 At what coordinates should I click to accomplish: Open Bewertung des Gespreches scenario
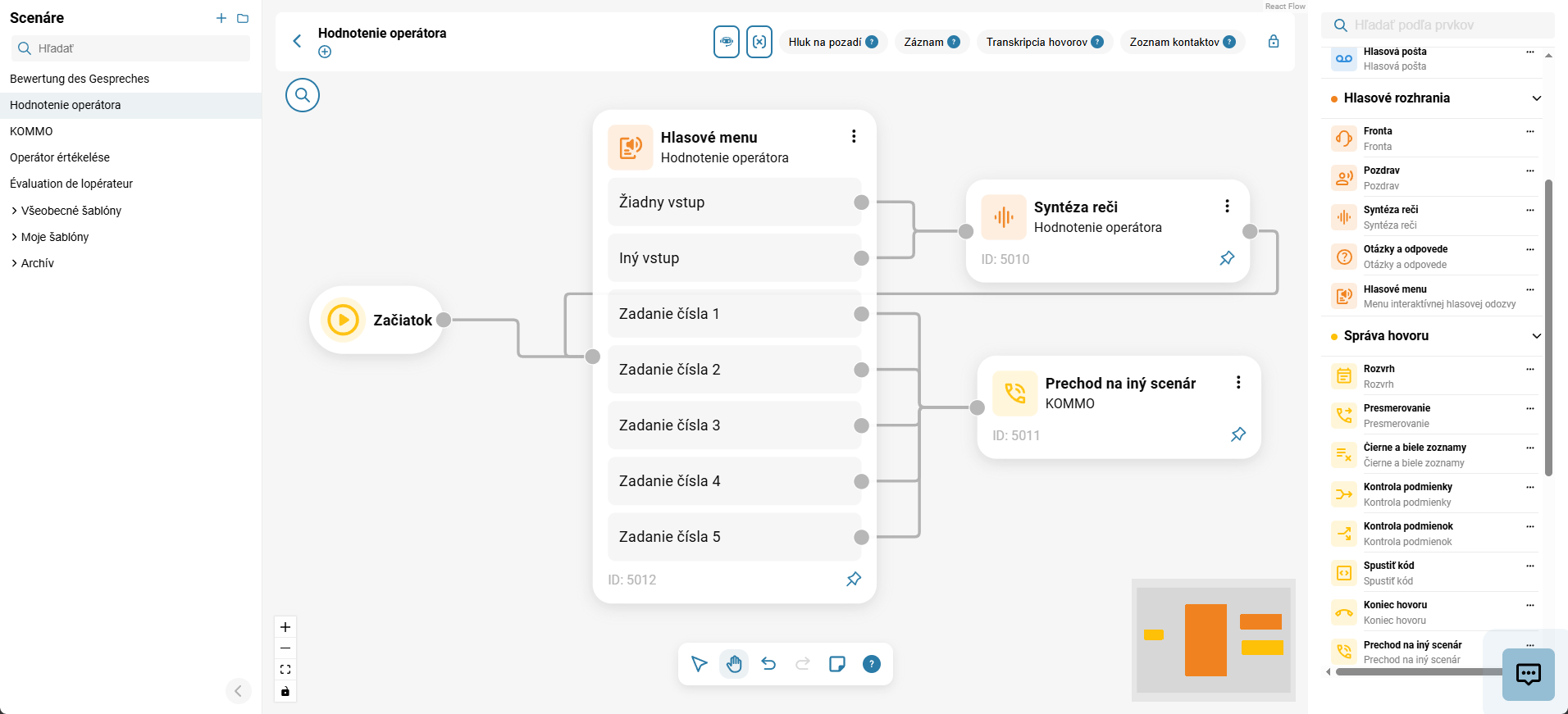click(130, 79)
